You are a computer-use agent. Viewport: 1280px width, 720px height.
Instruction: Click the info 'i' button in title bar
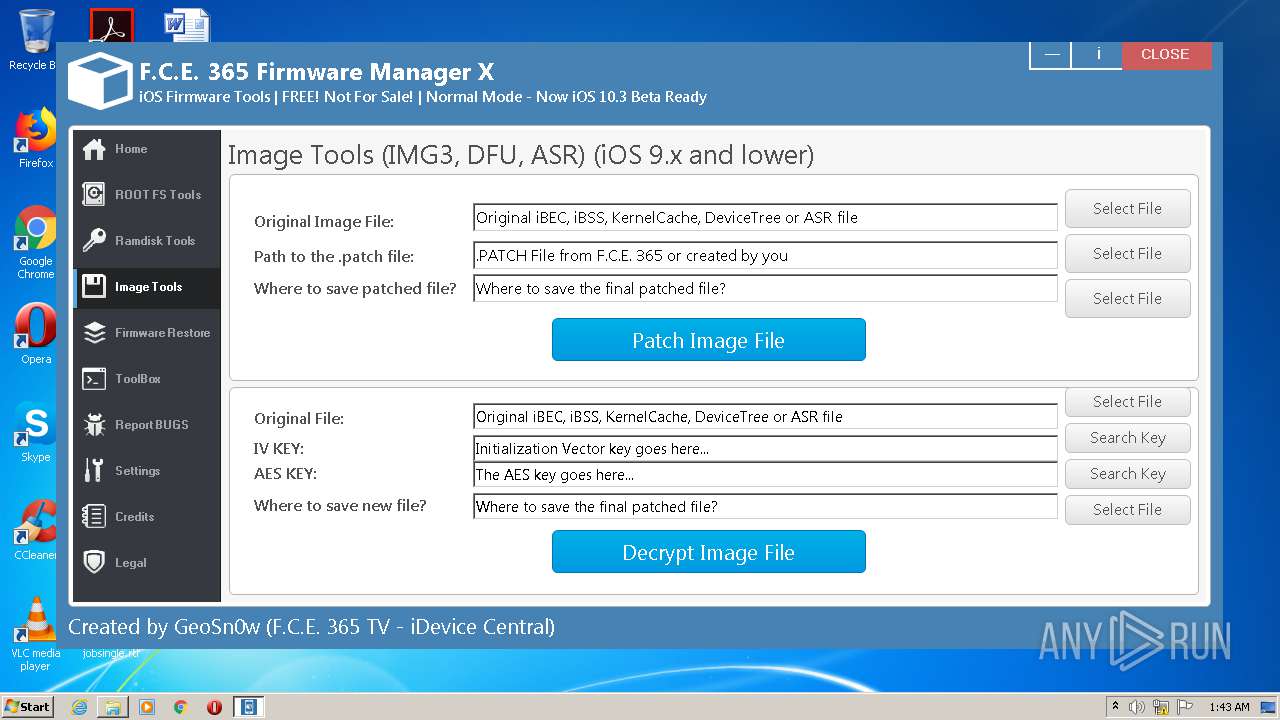(x=1098, y=54)
